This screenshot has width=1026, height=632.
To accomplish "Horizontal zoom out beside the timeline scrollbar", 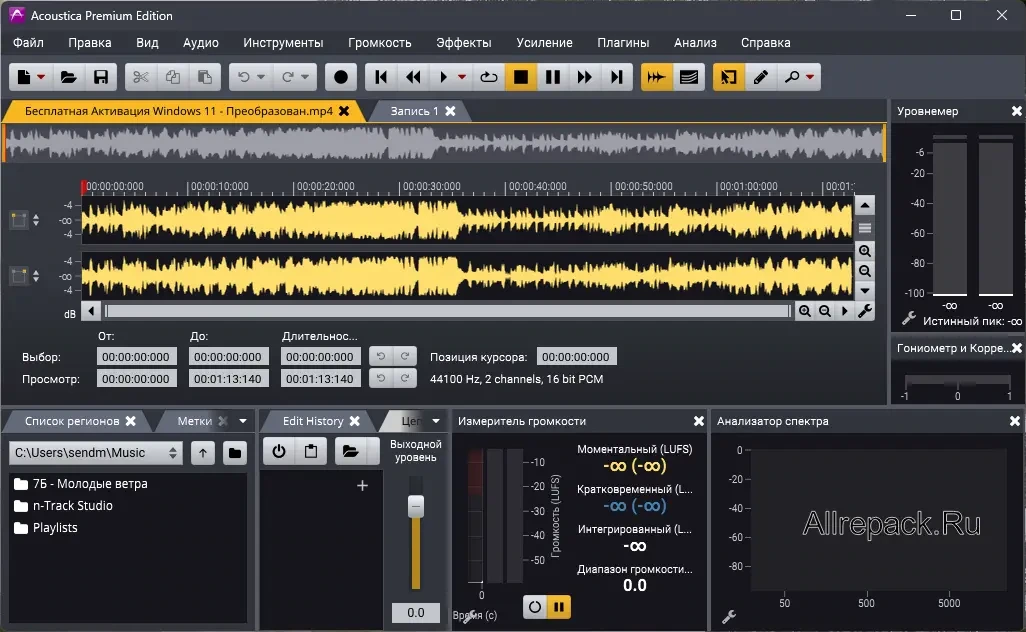I will (825, 311).
